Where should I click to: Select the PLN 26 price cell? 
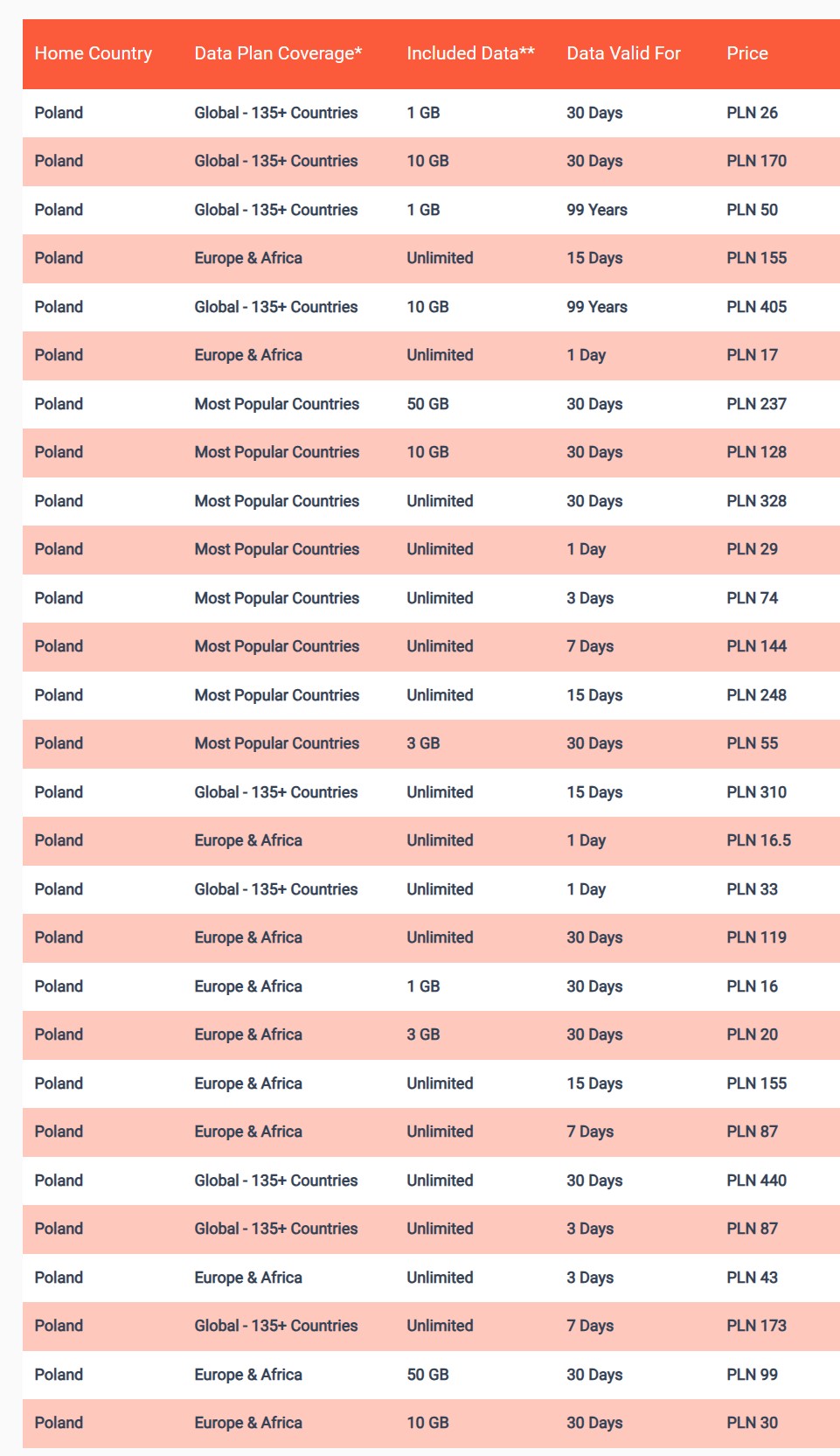click(x=752, y=113)
